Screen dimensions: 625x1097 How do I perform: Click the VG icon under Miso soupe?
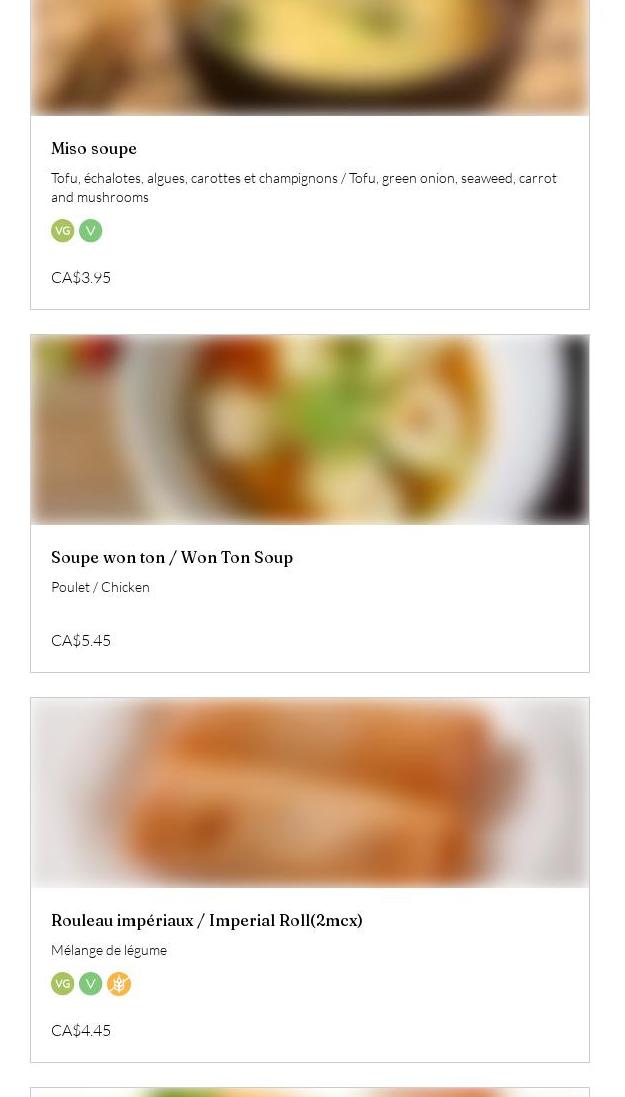pos(62,231)
